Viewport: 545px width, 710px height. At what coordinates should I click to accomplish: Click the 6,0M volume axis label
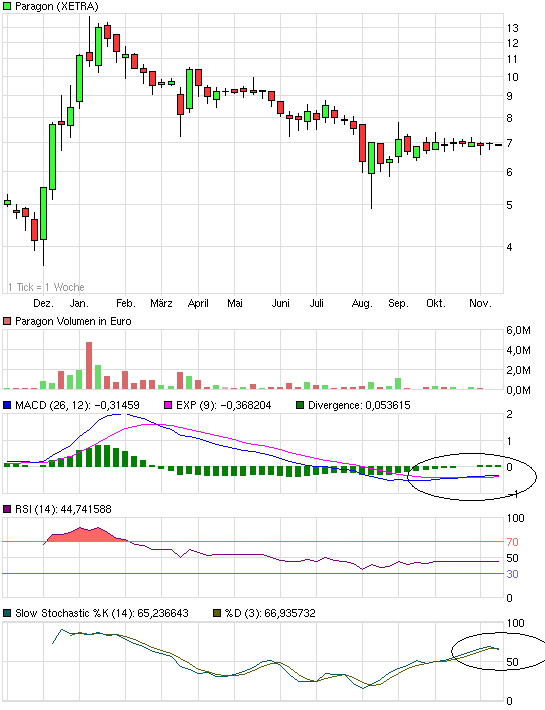518,330
